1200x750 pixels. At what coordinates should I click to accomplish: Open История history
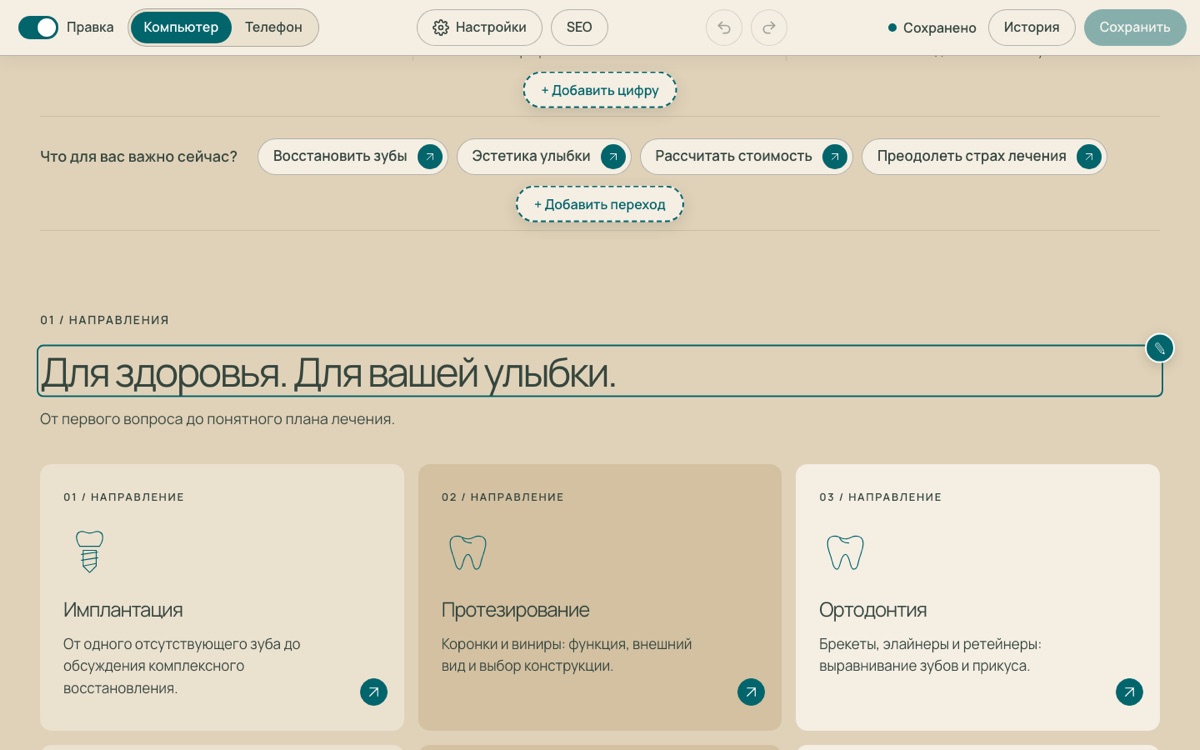[x=1032, y=27]
